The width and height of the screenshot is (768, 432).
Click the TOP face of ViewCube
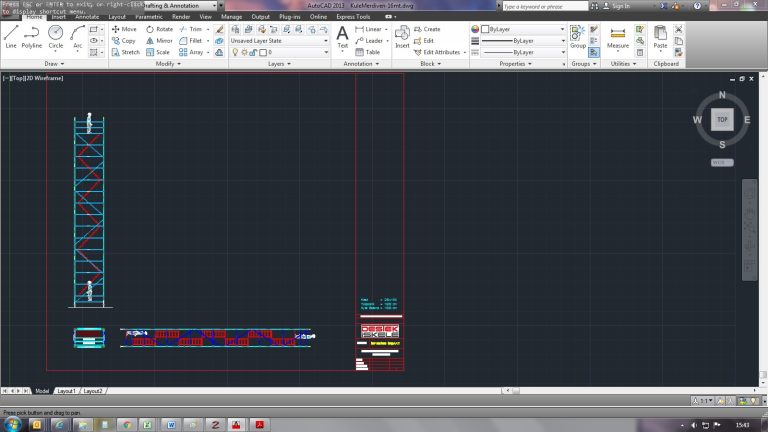[x=722, y=119]
